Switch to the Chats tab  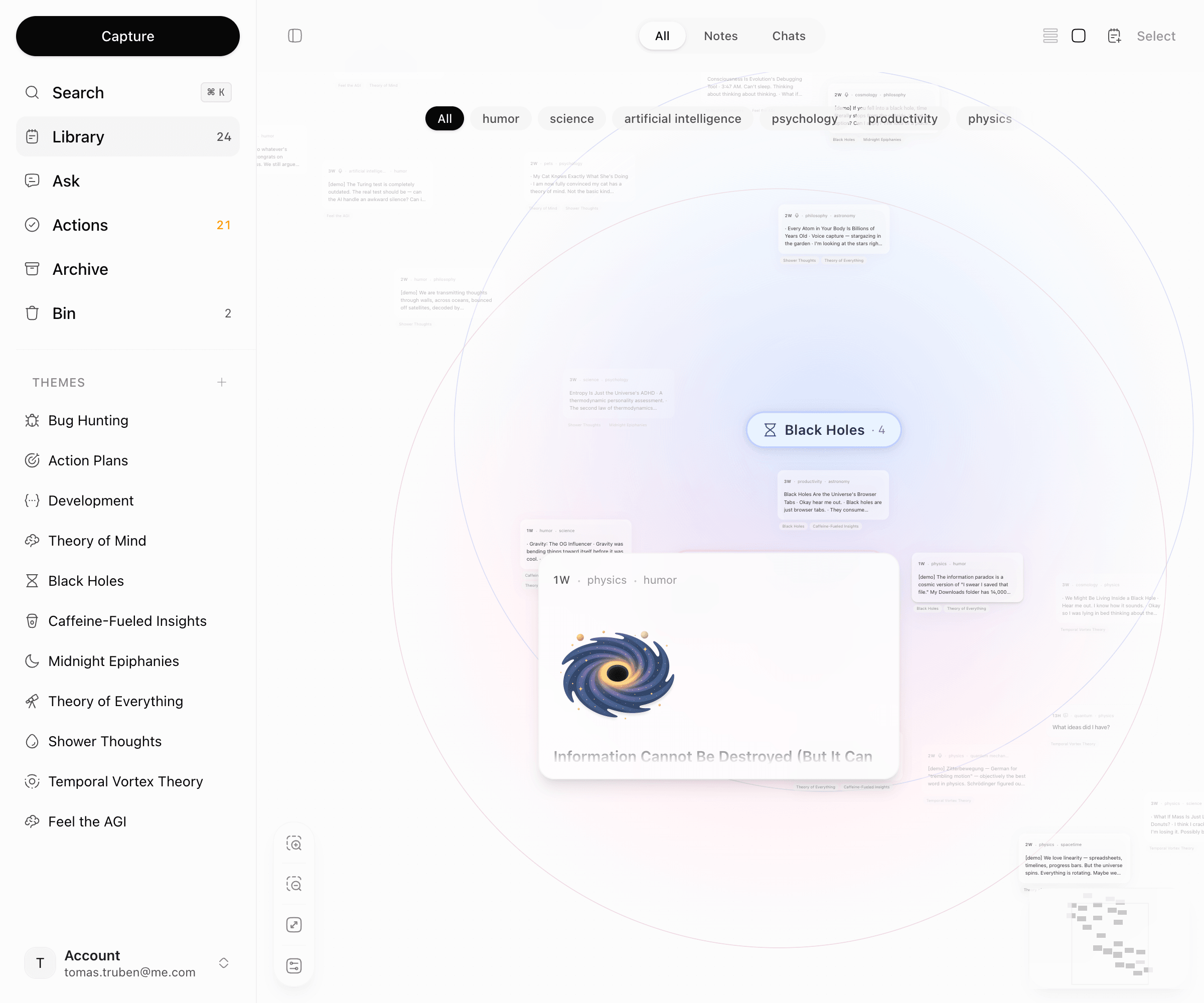pyautogui.click(x=788, y=36)
